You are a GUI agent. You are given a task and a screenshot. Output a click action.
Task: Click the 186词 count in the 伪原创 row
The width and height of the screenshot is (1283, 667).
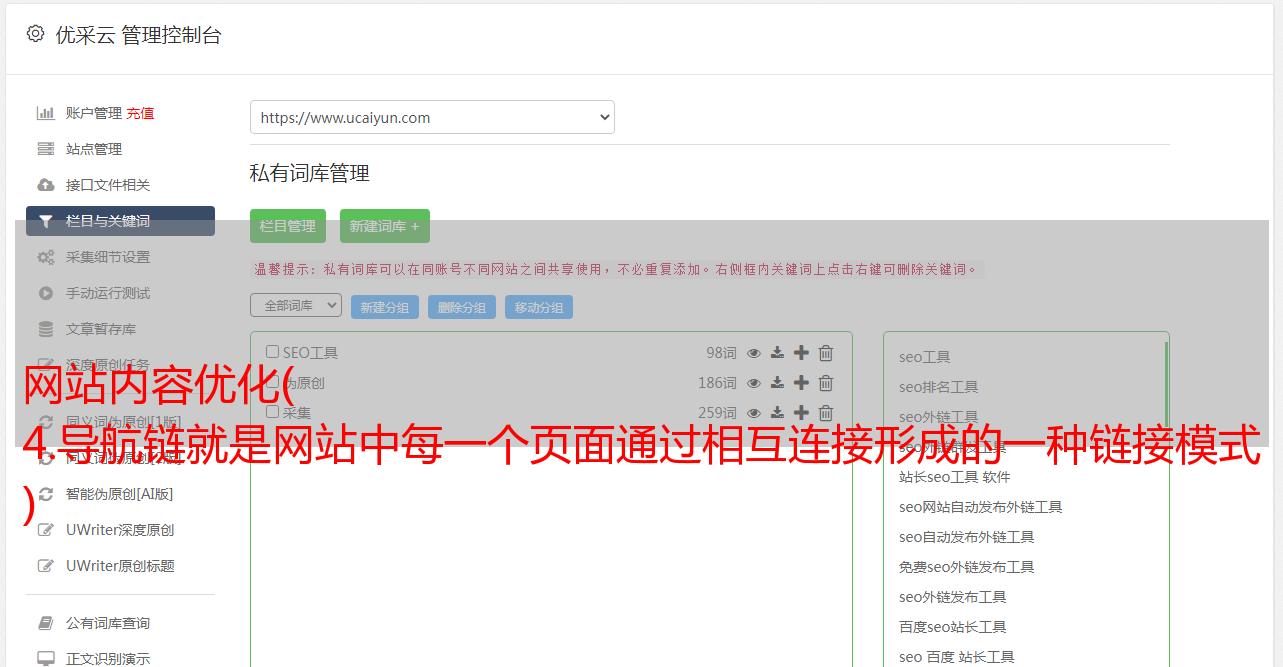pos(717,383)
